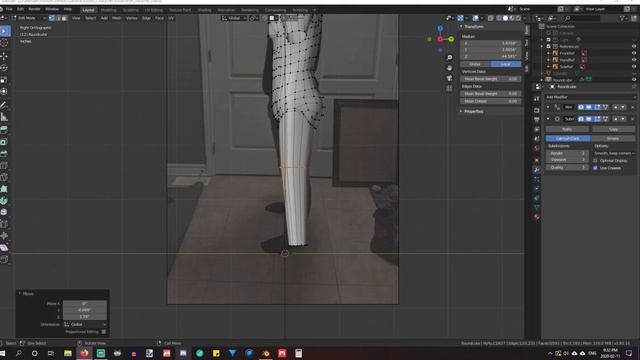Screen dimensions: 640x360
Task: Select the Bevel tool
Action: [x=4, y=153]
